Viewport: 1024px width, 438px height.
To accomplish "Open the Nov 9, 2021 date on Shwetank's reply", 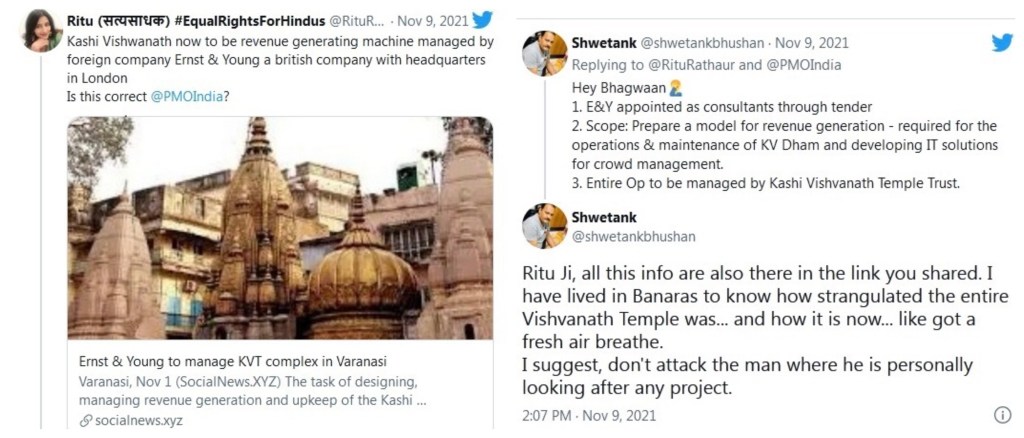I will (812, 43).
